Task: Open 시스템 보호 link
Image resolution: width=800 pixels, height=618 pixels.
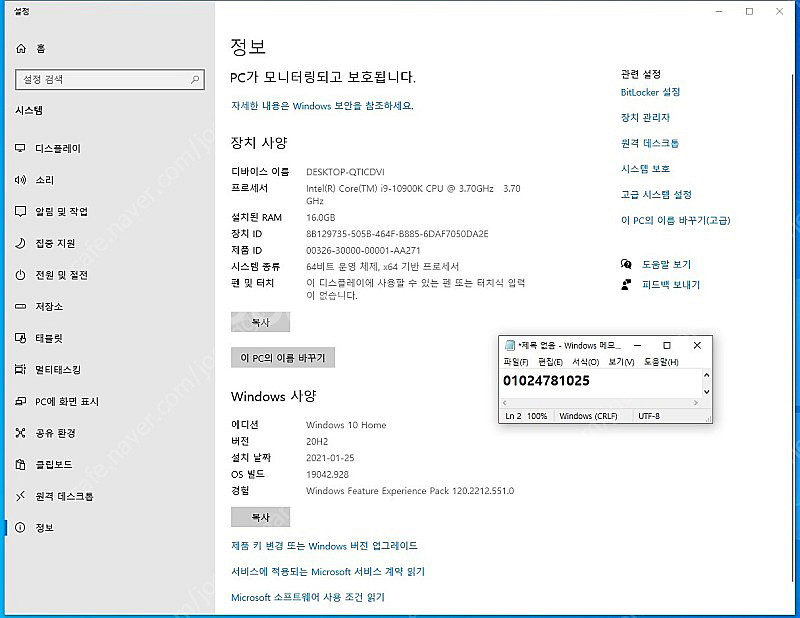Action: click(645, 169)
